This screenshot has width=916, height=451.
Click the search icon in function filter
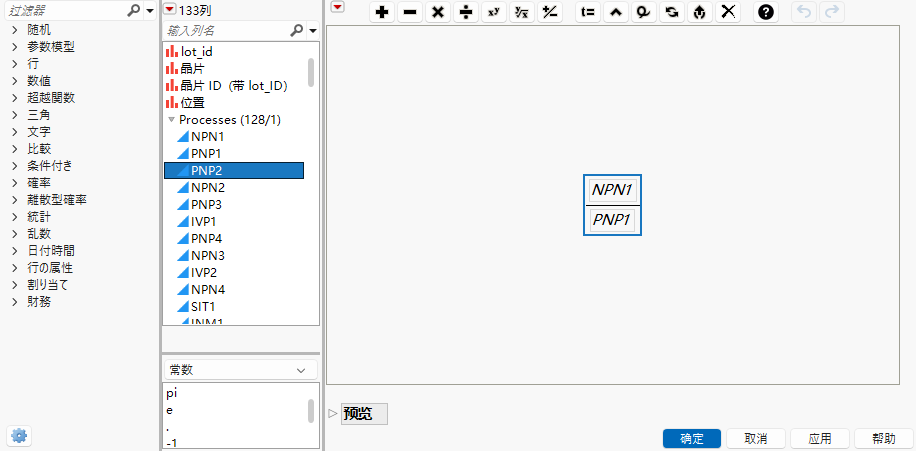[x=134, y=10]
